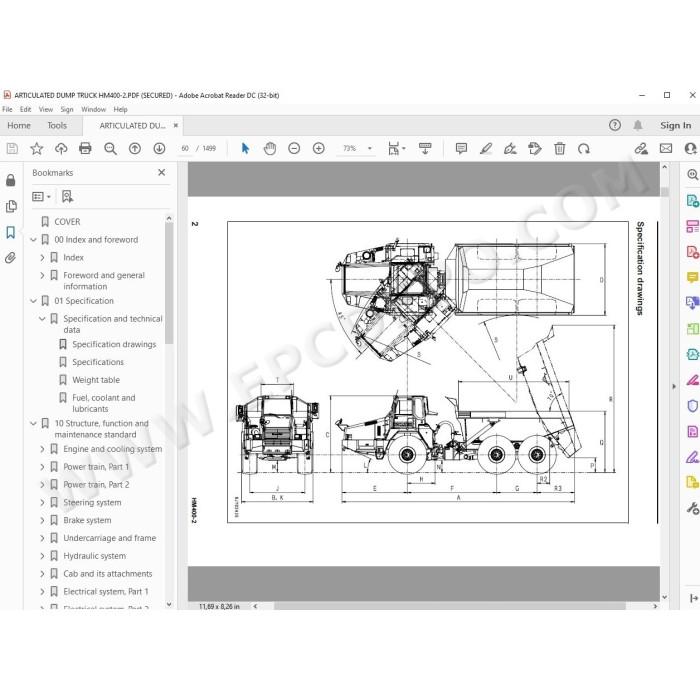Open the Help menu

120,109
